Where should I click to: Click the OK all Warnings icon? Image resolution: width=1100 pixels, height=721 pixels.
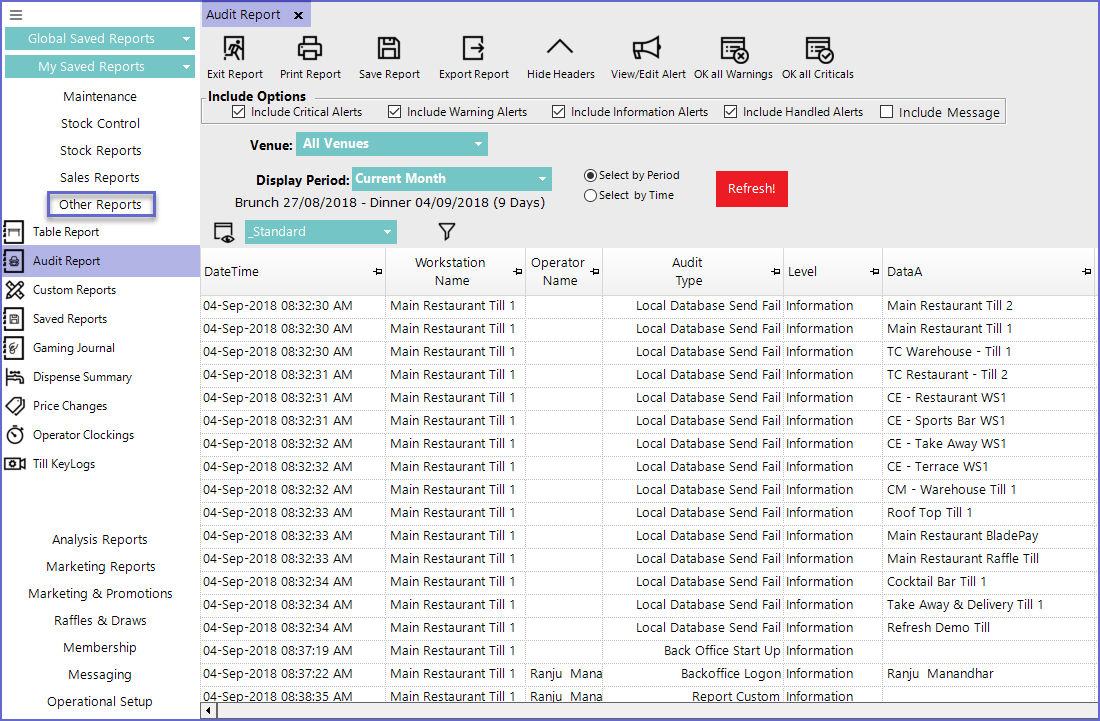[x=733, y=49]
